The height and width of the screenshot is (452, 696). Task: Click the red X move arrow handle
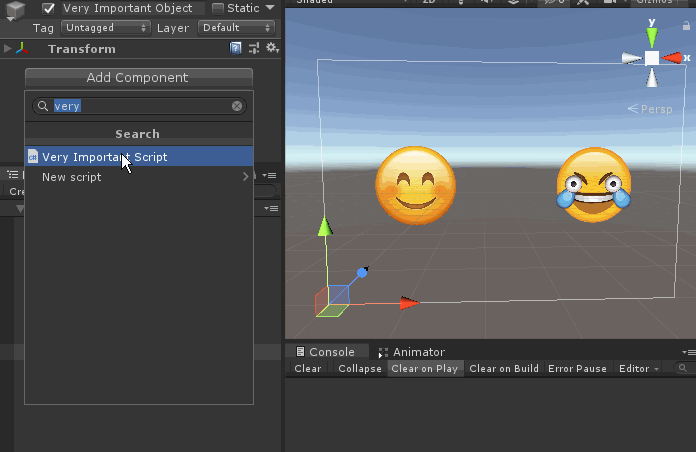click(410, 303)
